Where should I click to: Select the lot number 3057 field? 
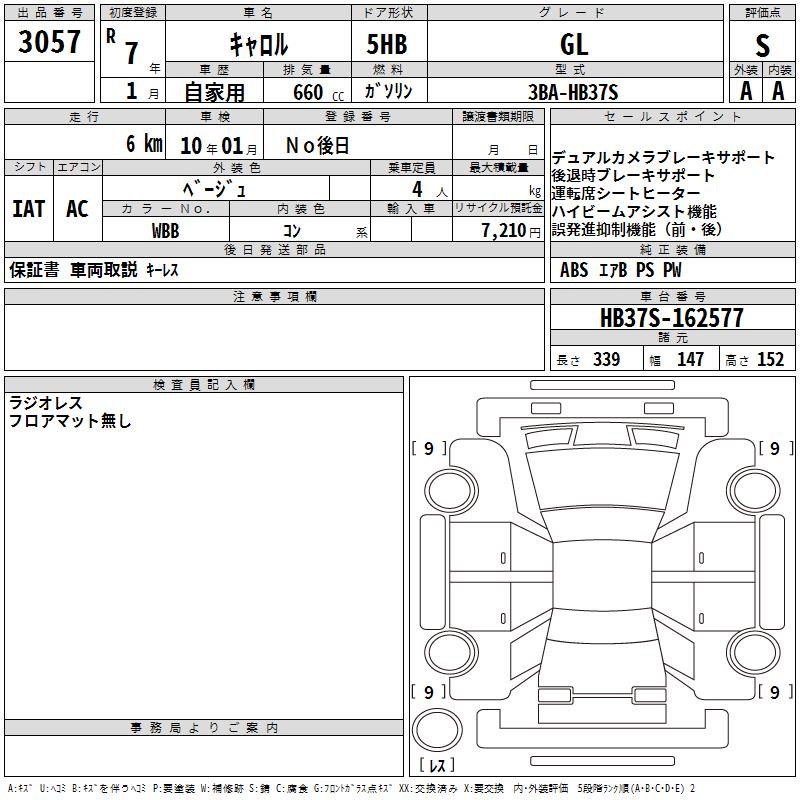click(49, 41)
